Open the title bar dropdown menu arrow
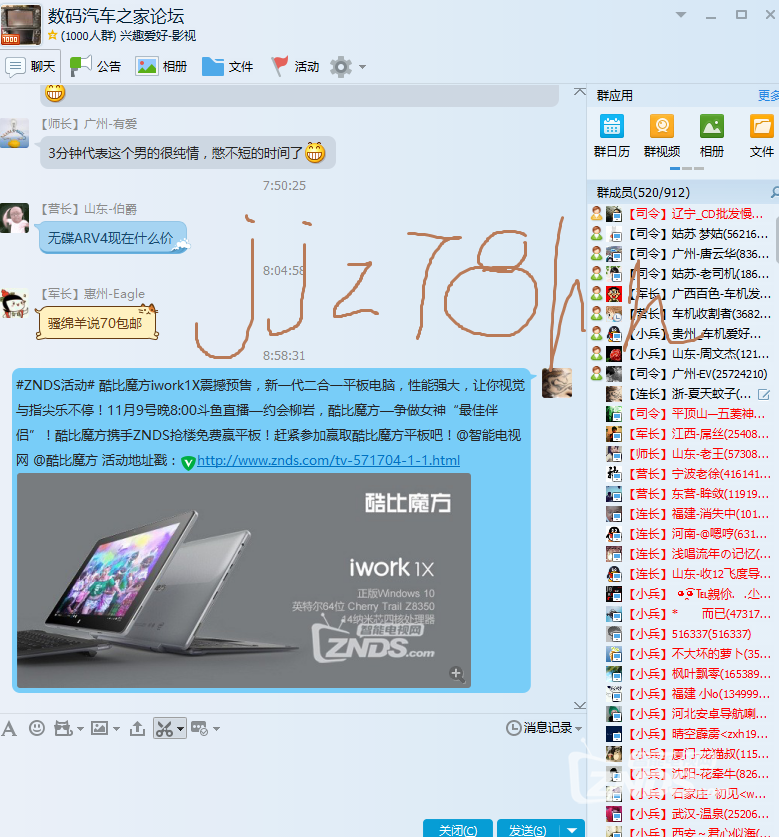Image resolution: width=779 pixels, height=837 pixels. 681,15
